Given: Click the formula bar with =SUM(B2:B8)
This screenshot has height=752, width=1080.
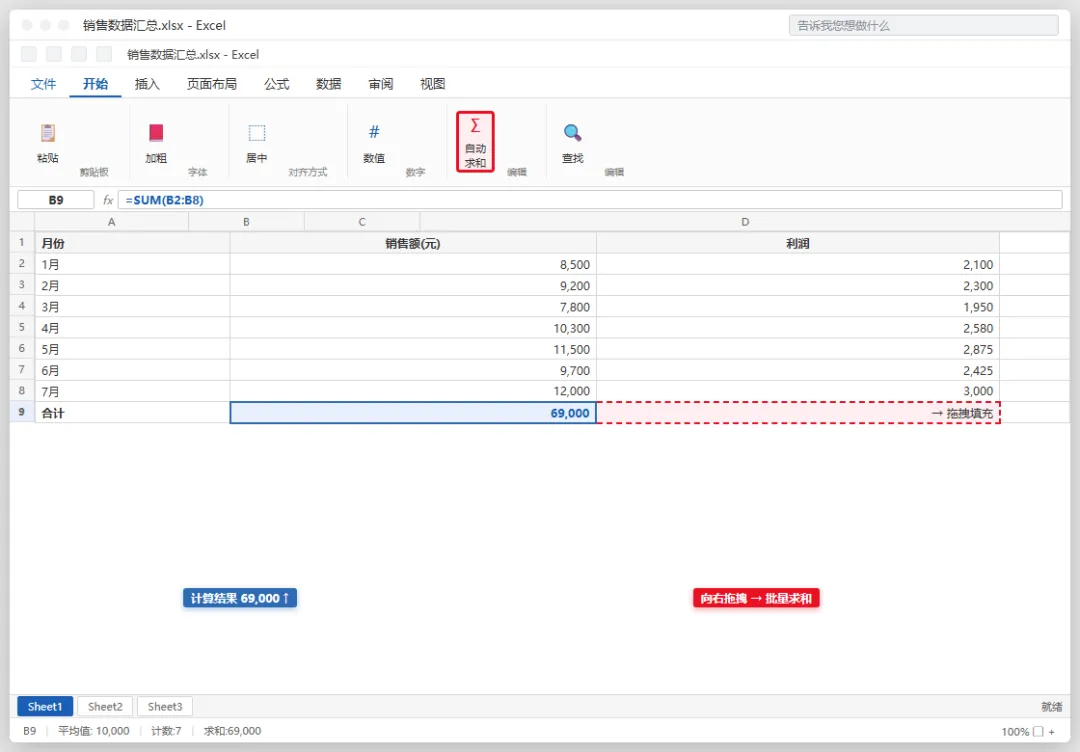Looking at the screenshot, I should (590, 200).
